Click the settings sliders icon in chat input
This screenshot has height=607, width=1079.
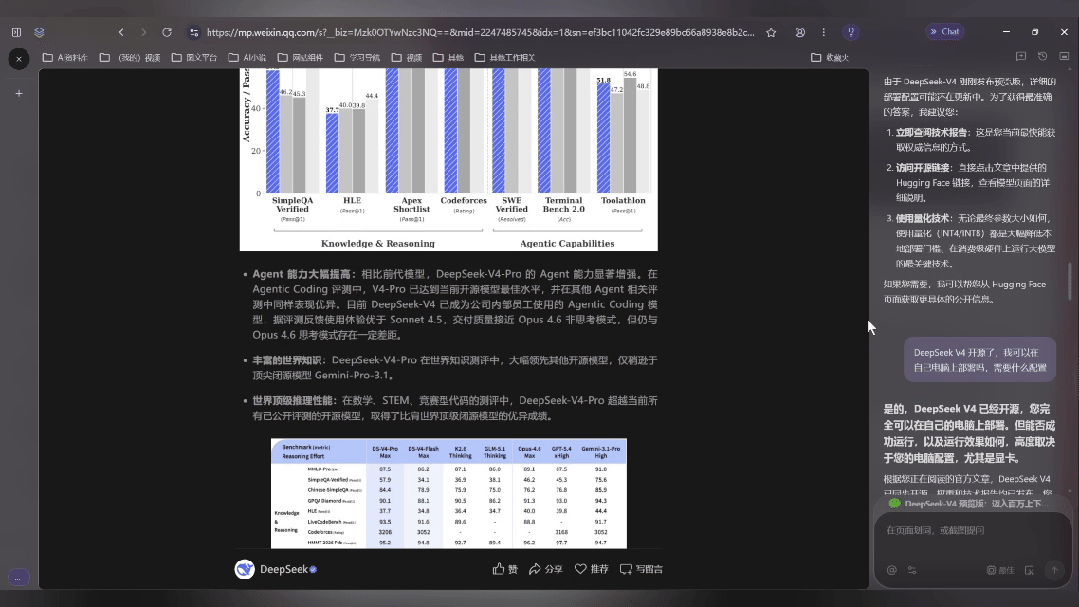912,570
